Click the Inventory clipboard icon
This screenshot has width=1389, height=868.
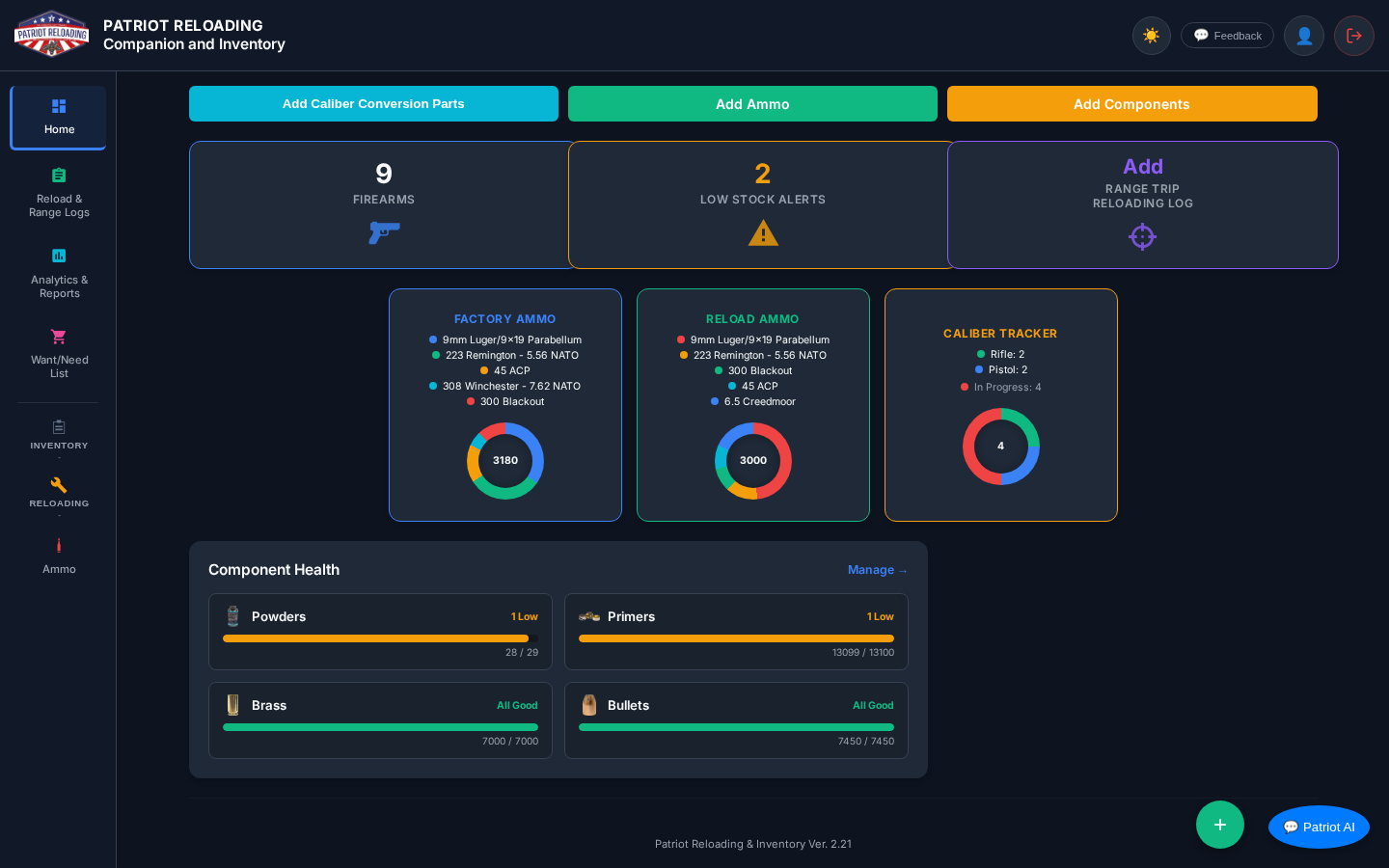click(59, 427)
